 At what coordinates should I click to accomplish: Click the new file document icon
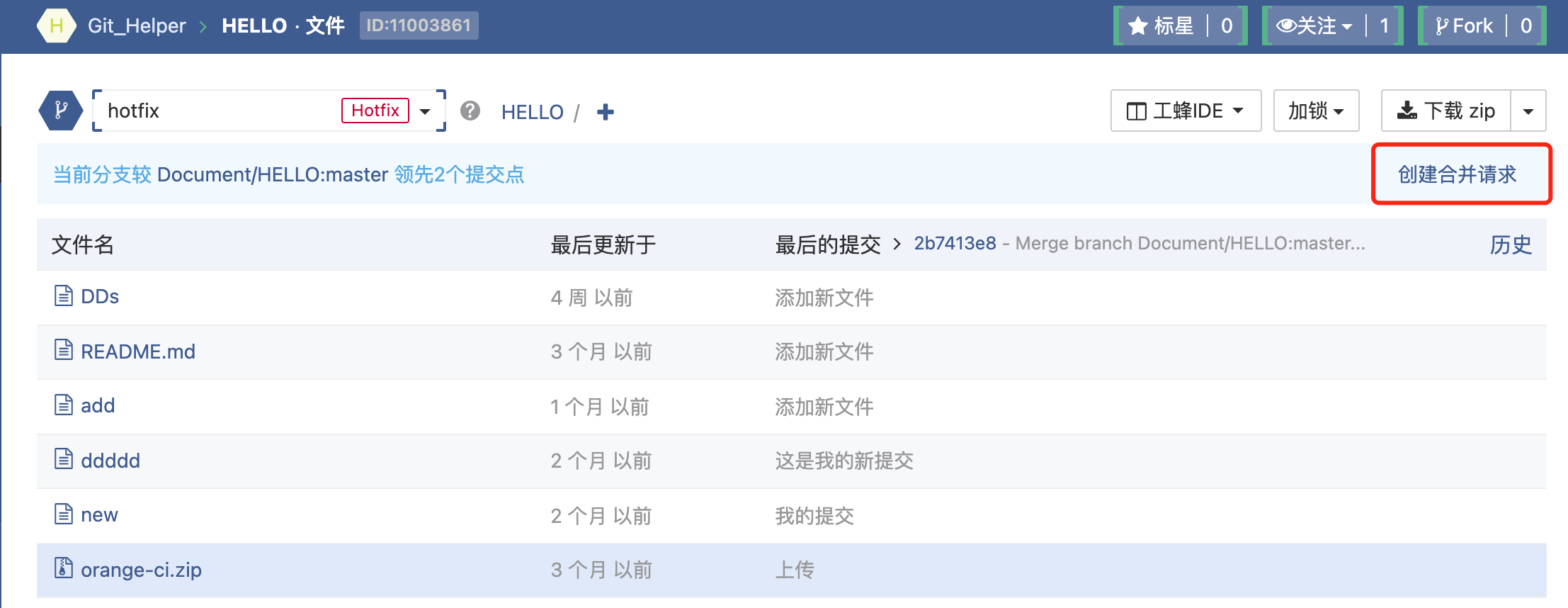(64, 514)
